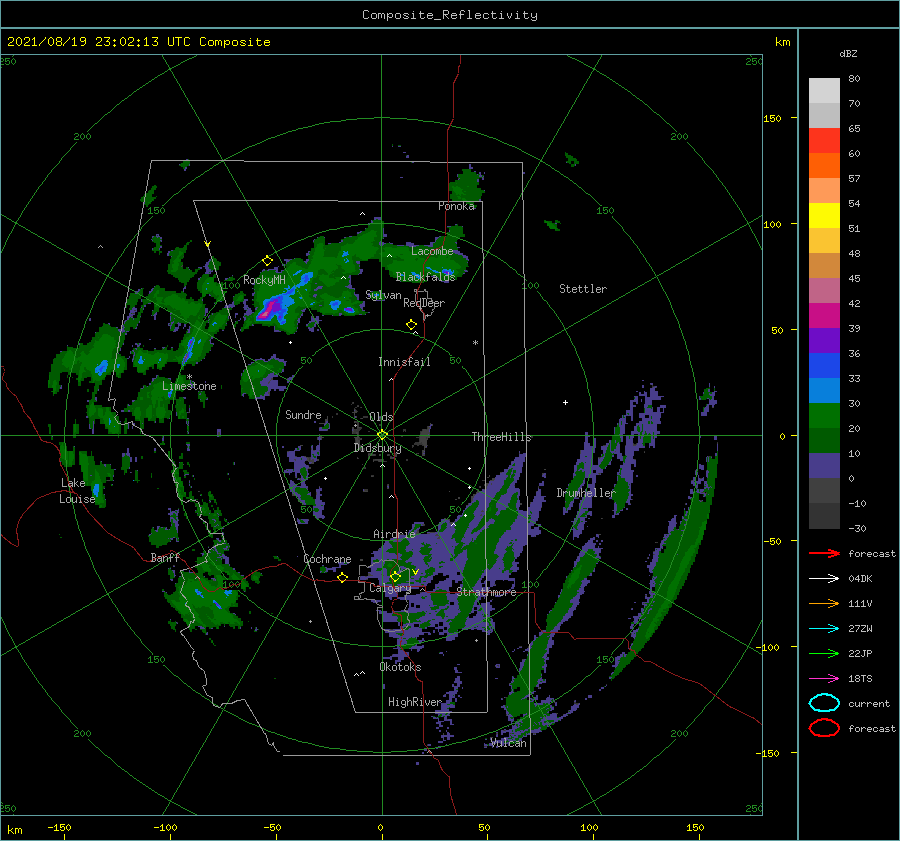Viewport: 900px width, 841px height.
Task: Pick the blue 33–36 dBZ swatch
Action: coord(824,365)
